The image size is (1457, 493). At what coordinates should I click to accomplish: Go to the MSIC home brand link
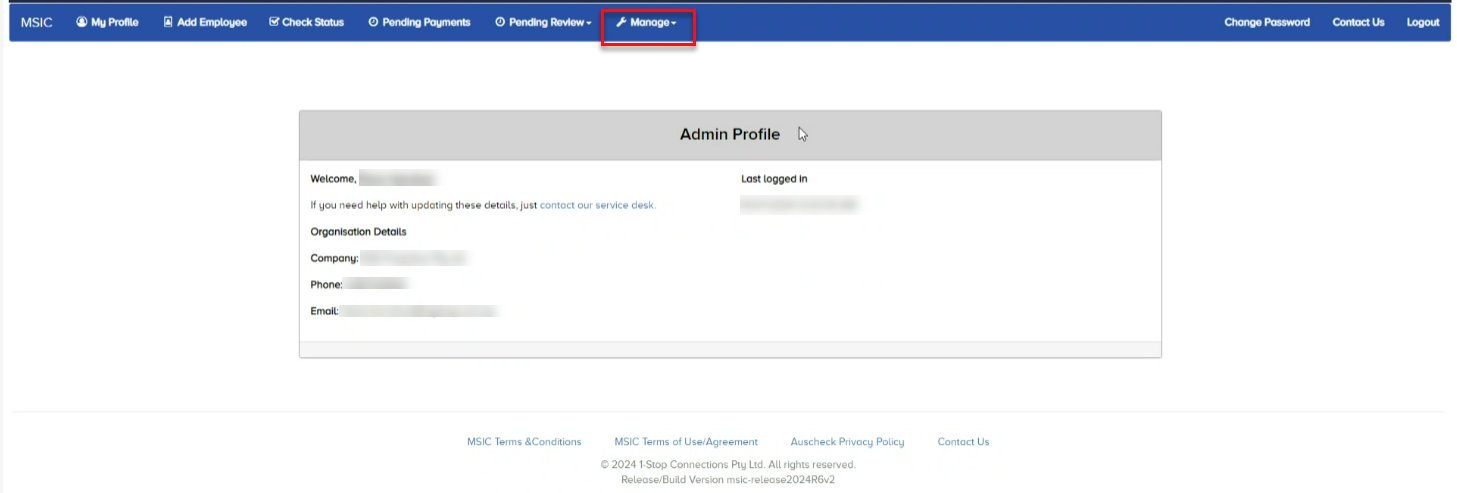(x=36, y=22)
